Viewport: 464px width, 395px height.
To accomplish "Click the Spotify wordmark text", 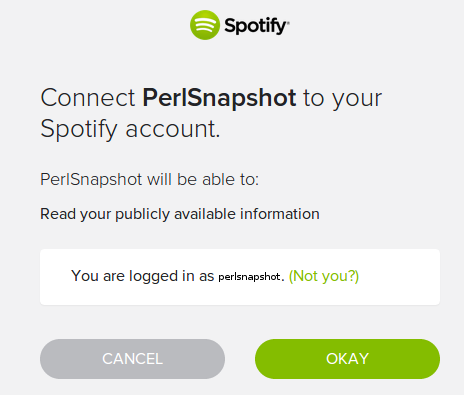I will click(255, 26).
